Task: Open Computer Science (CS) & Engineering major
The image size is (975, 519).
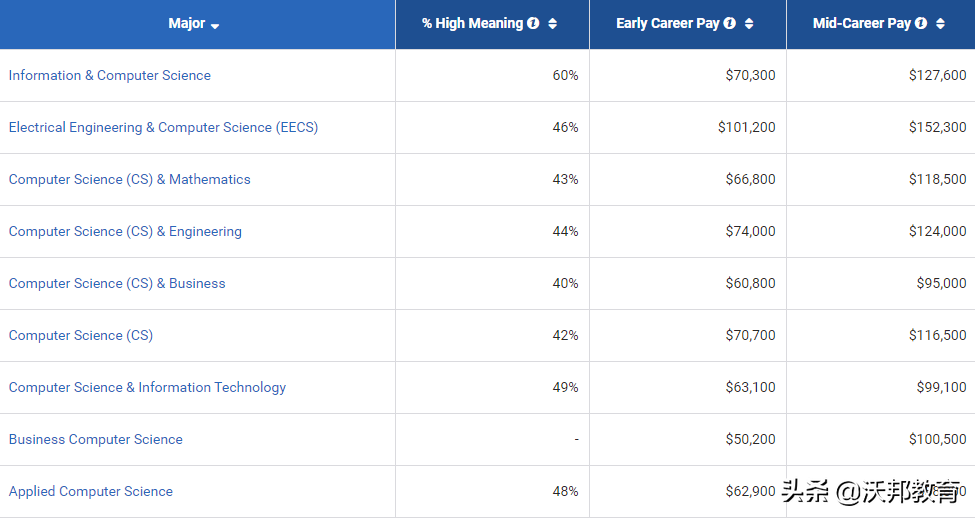Action: pyautogui.click(x=125, y=231)
